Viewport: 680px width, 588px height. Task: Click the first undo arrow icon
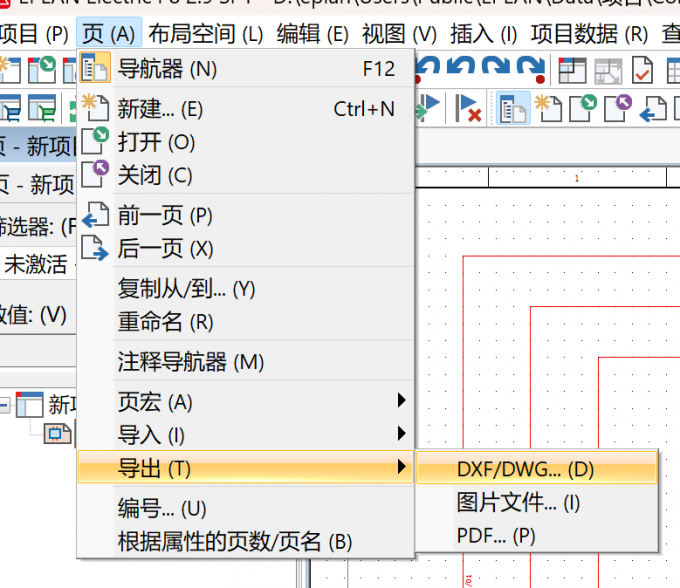428,69
